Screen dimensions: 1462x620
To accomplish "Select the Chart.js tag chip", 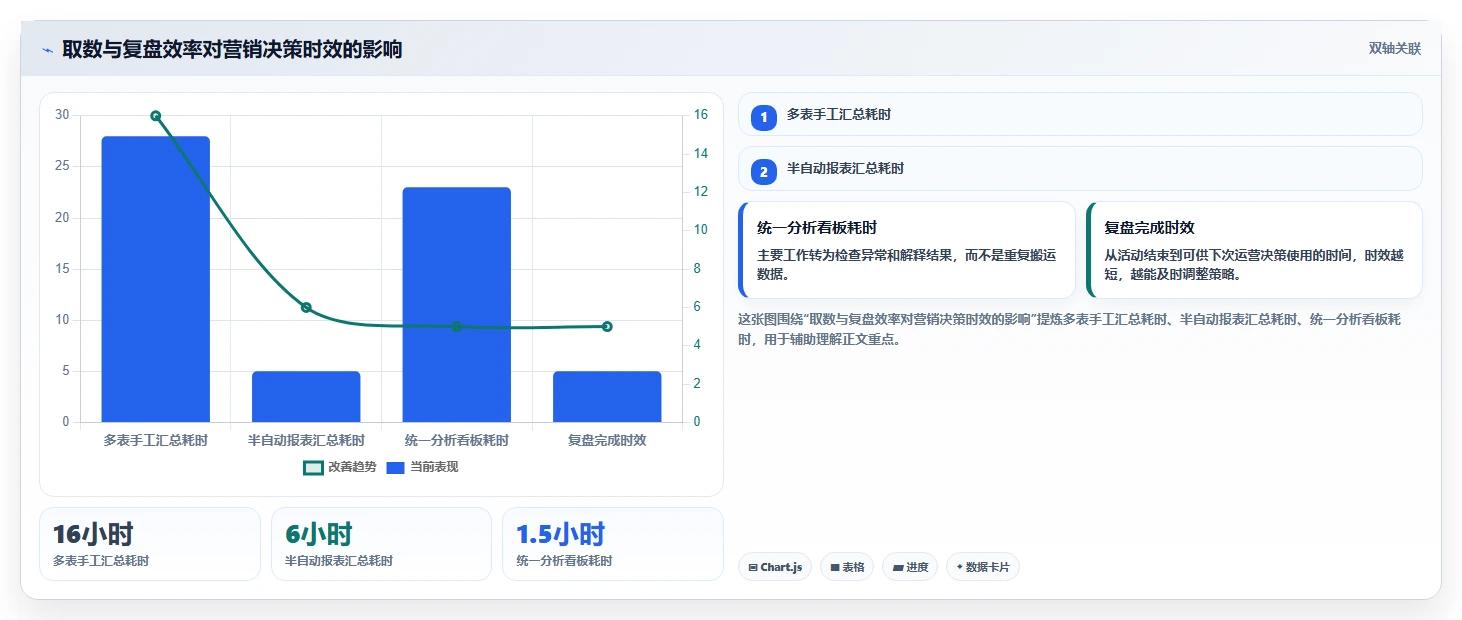I will (775, 567).
